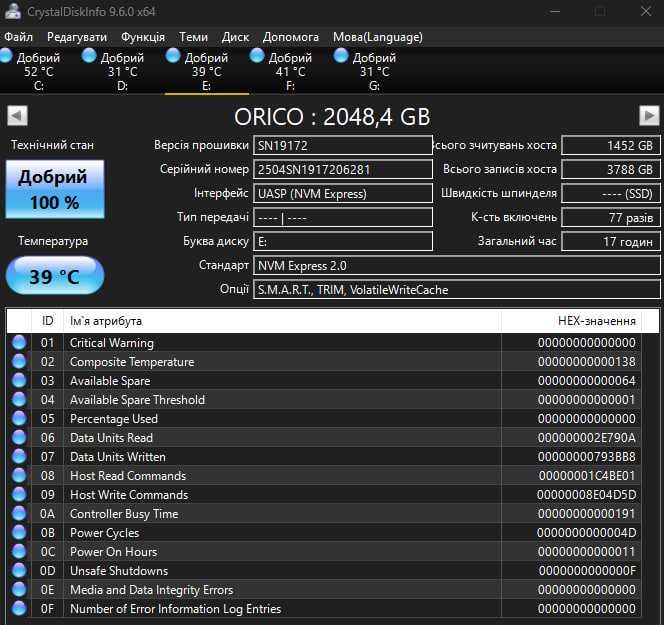This screenshot has height=625, width=664.
Task: Click status orb for Host Write Commands row
Action: (x=19, y=494)
